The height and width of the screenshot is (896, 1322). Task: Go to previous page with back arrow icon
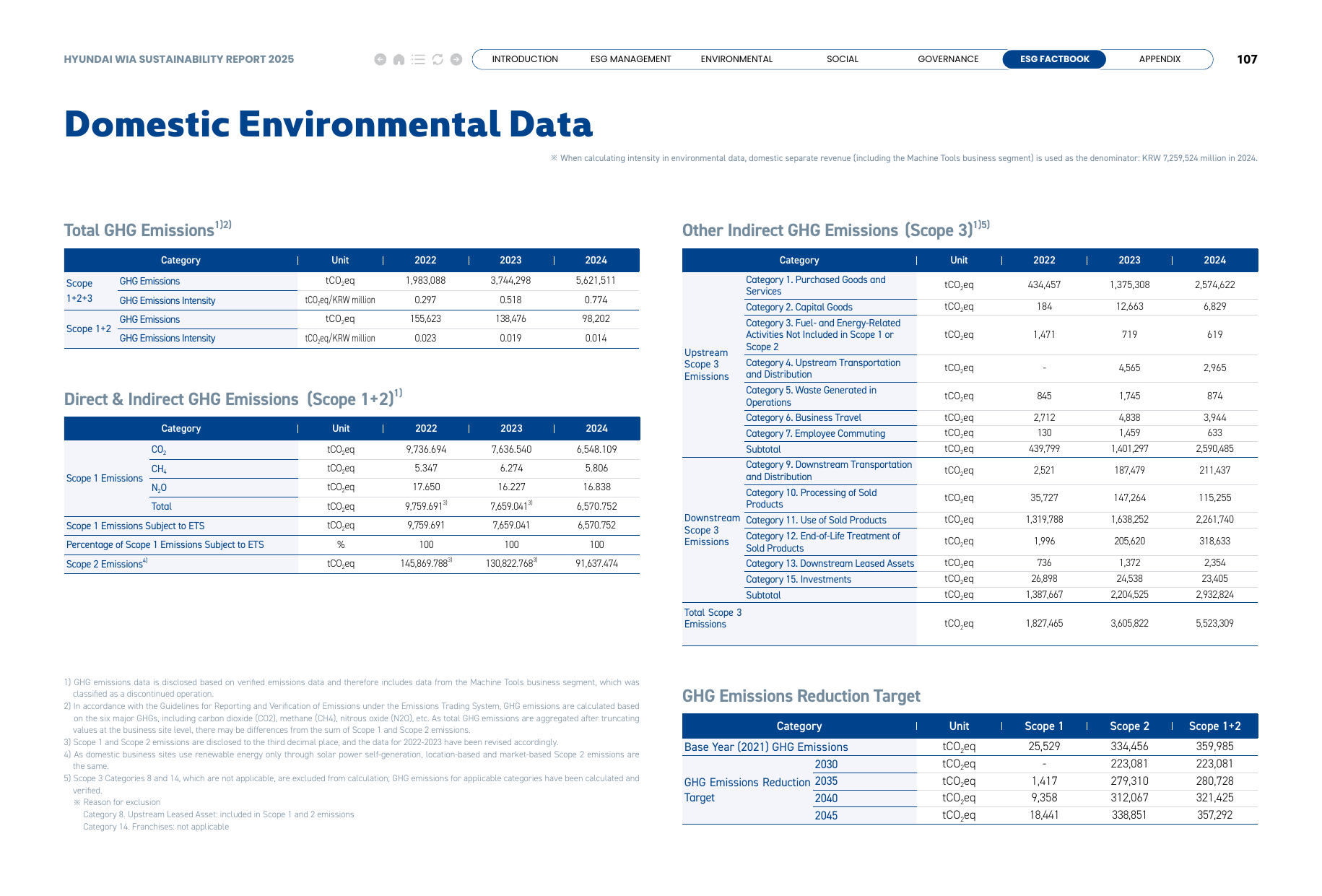click(380, 59)
